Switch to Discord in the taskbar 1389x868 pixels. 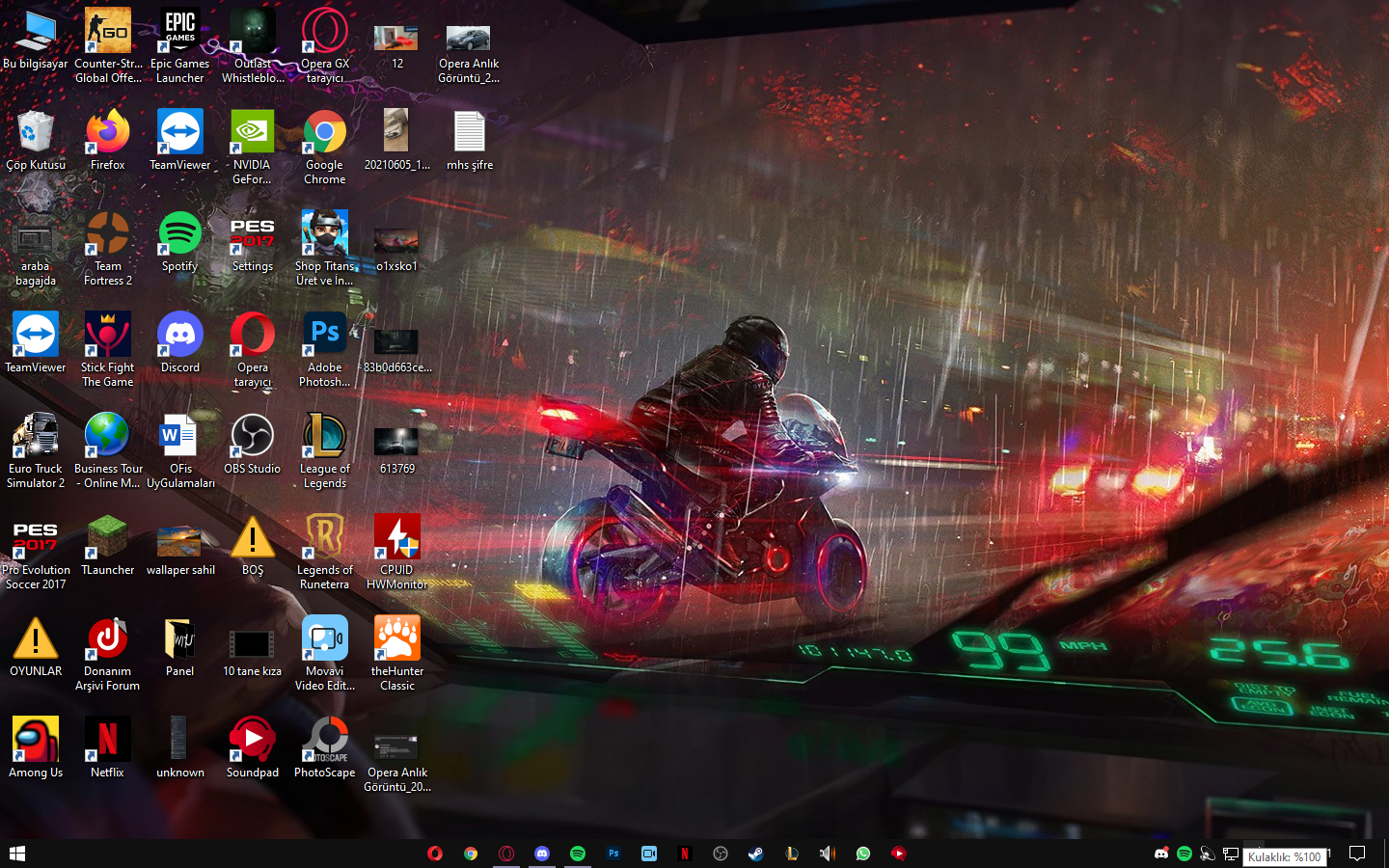[x=542, y=854]
